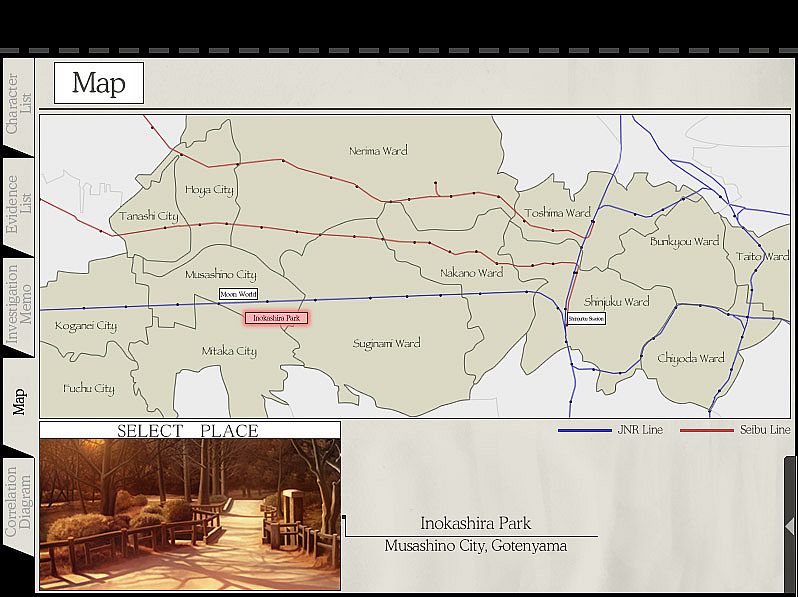The height and width of the screenshot is (597, 798).
Task: Click the Inokashira Park location name text
Action: tap(475, 523)
